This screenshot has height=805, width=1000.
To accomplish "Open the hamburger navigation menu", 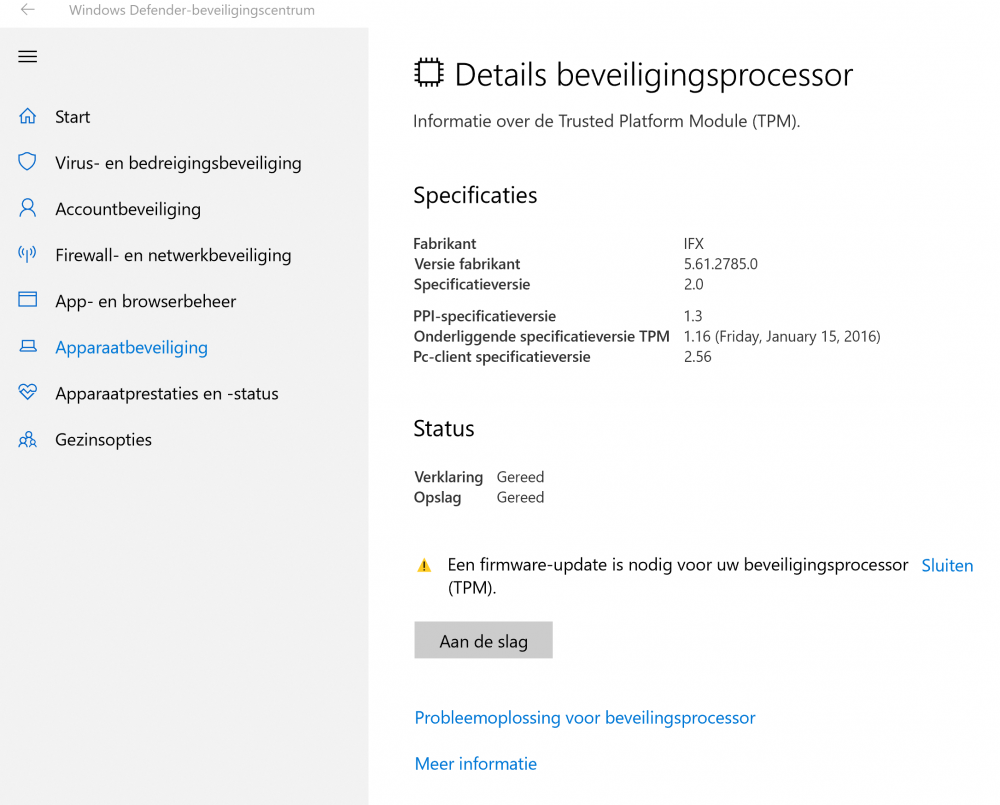I will click(x=28, y=57).
